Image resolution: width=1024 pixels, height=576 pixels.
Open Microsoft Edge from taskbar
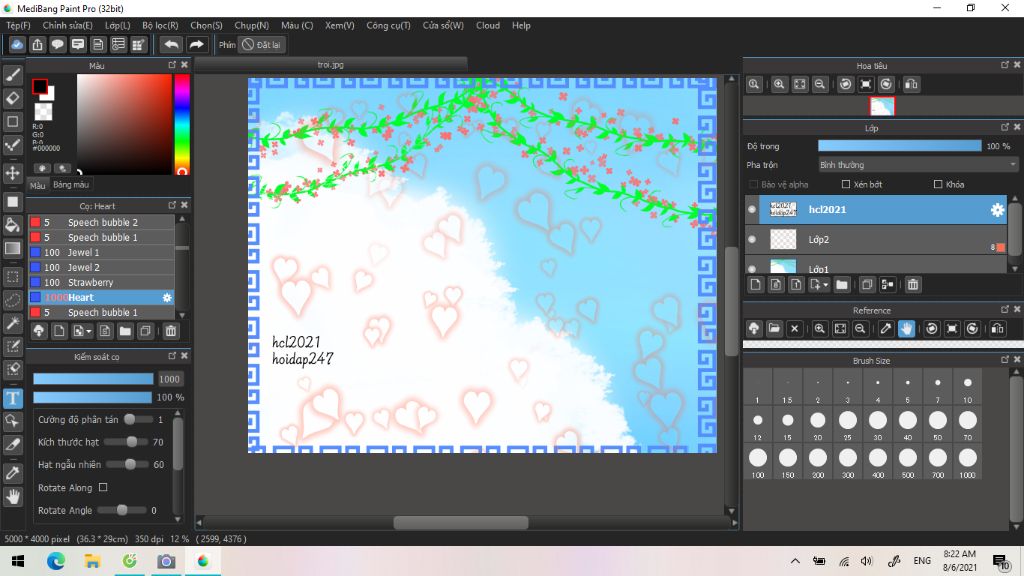[x=56, y=561]
